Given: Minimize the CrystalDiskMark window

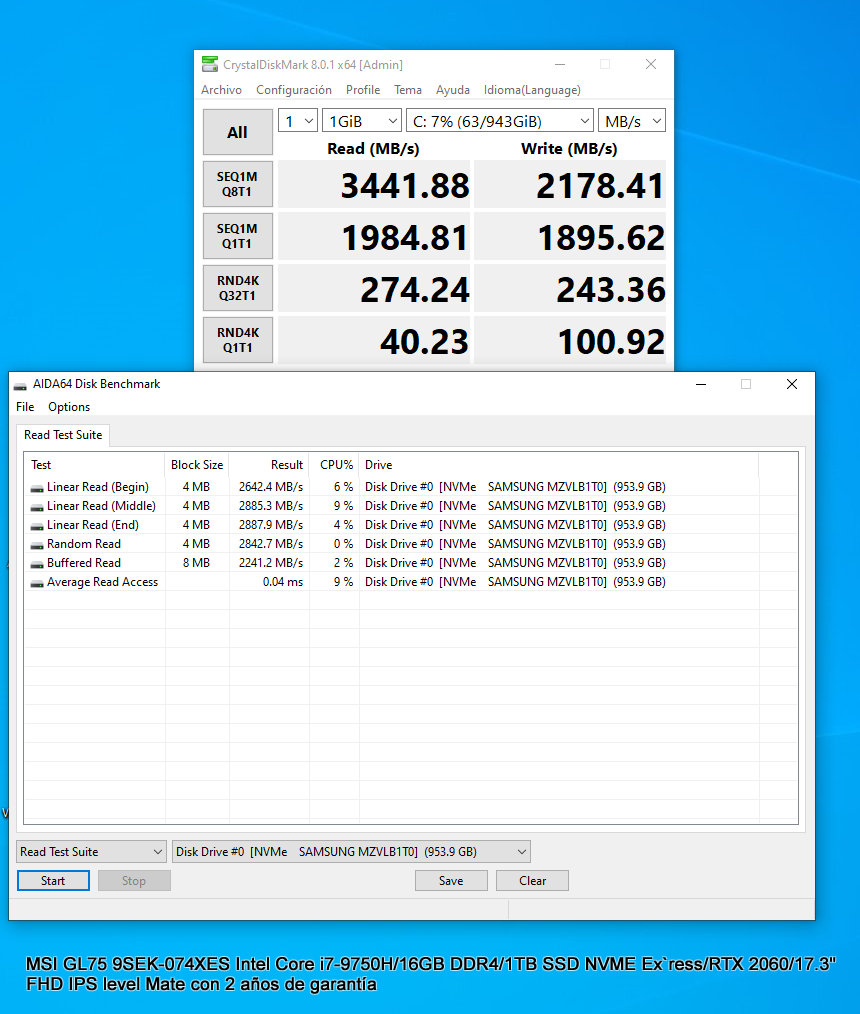Looking at the screenshot, I should coord(560,64).
